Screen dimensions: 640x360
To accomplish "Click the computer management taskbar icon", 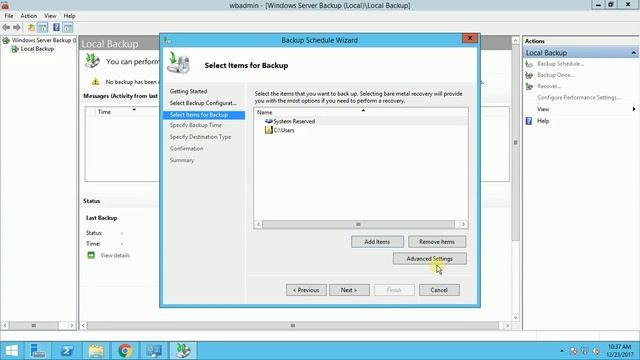I will [x=154, y=351].
